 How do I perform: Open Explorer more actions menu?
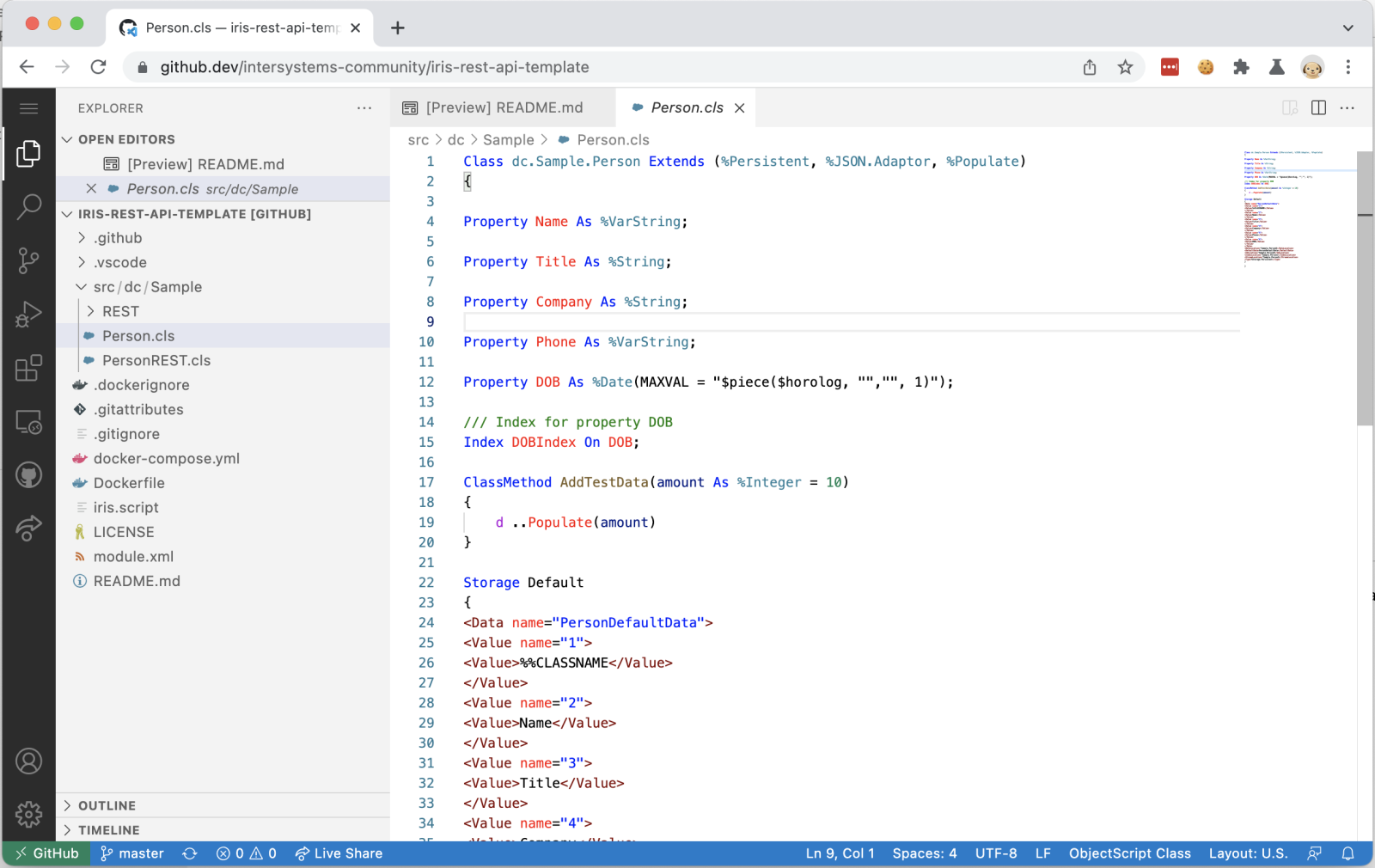pyautogui.click(x=364, y=108)
